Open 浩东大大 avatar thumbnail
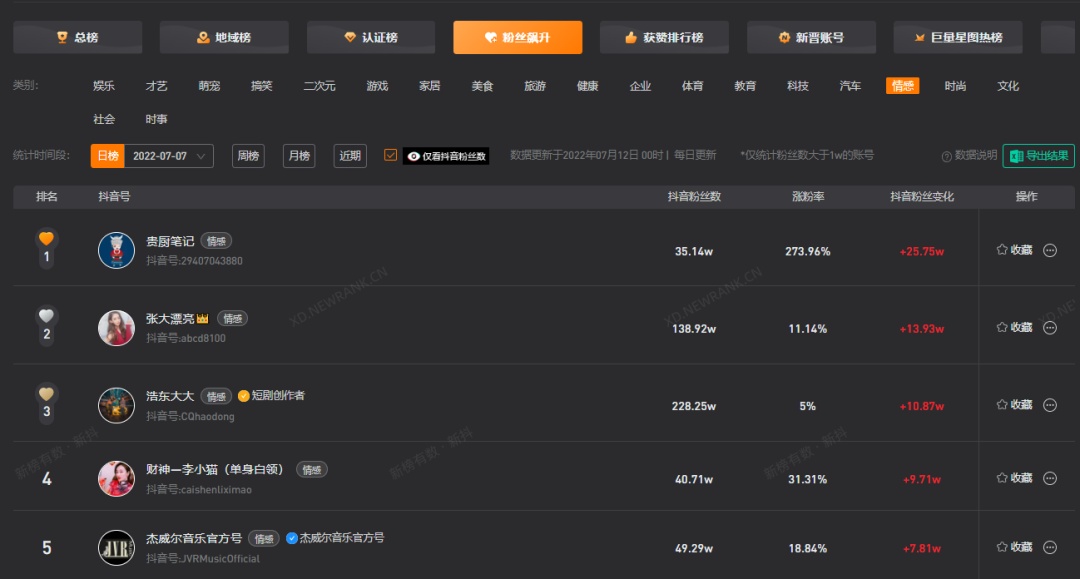The width and height of the screenshot is (1080, 579). [x=116, y=405]
